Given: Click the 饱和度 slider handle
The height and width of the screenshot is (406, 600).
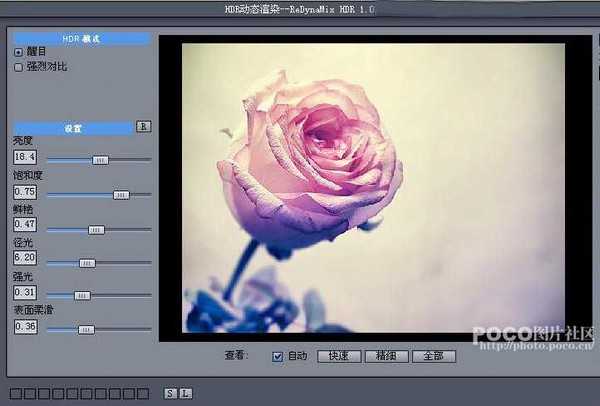Looking at the screenshot, I should click(121, 194).
